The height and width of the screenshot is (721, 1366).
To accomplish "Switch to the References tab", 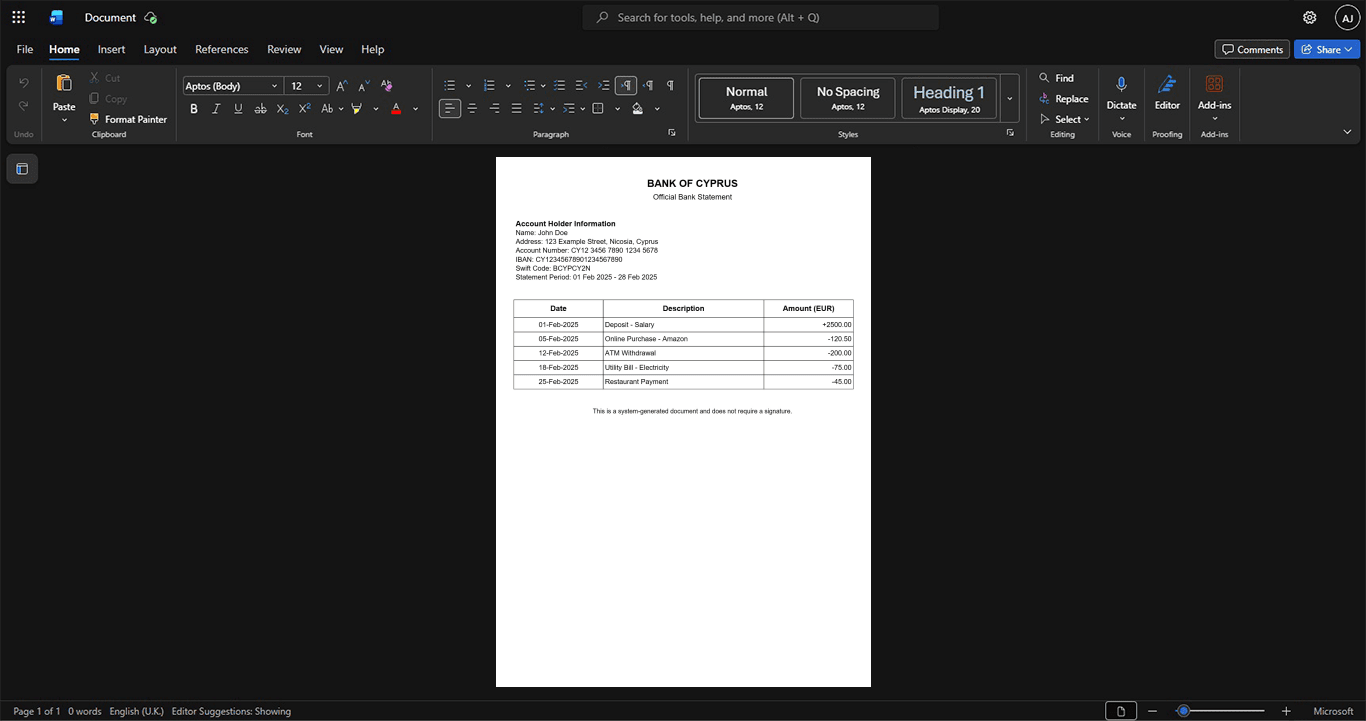I will pyautogui.click(x=222, y=49).
